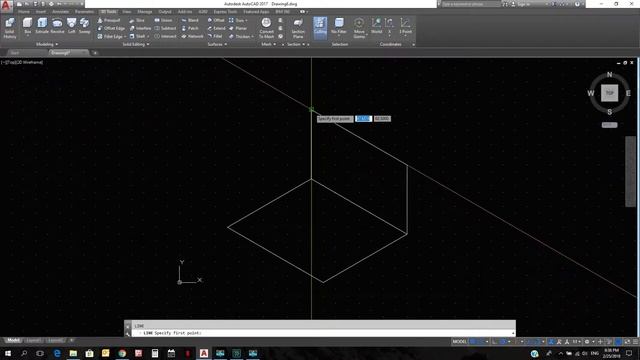Viewport: 640px width, 360px height.
Task: Open the Insert ribbon tab
Action: click(x=41, y=12)
